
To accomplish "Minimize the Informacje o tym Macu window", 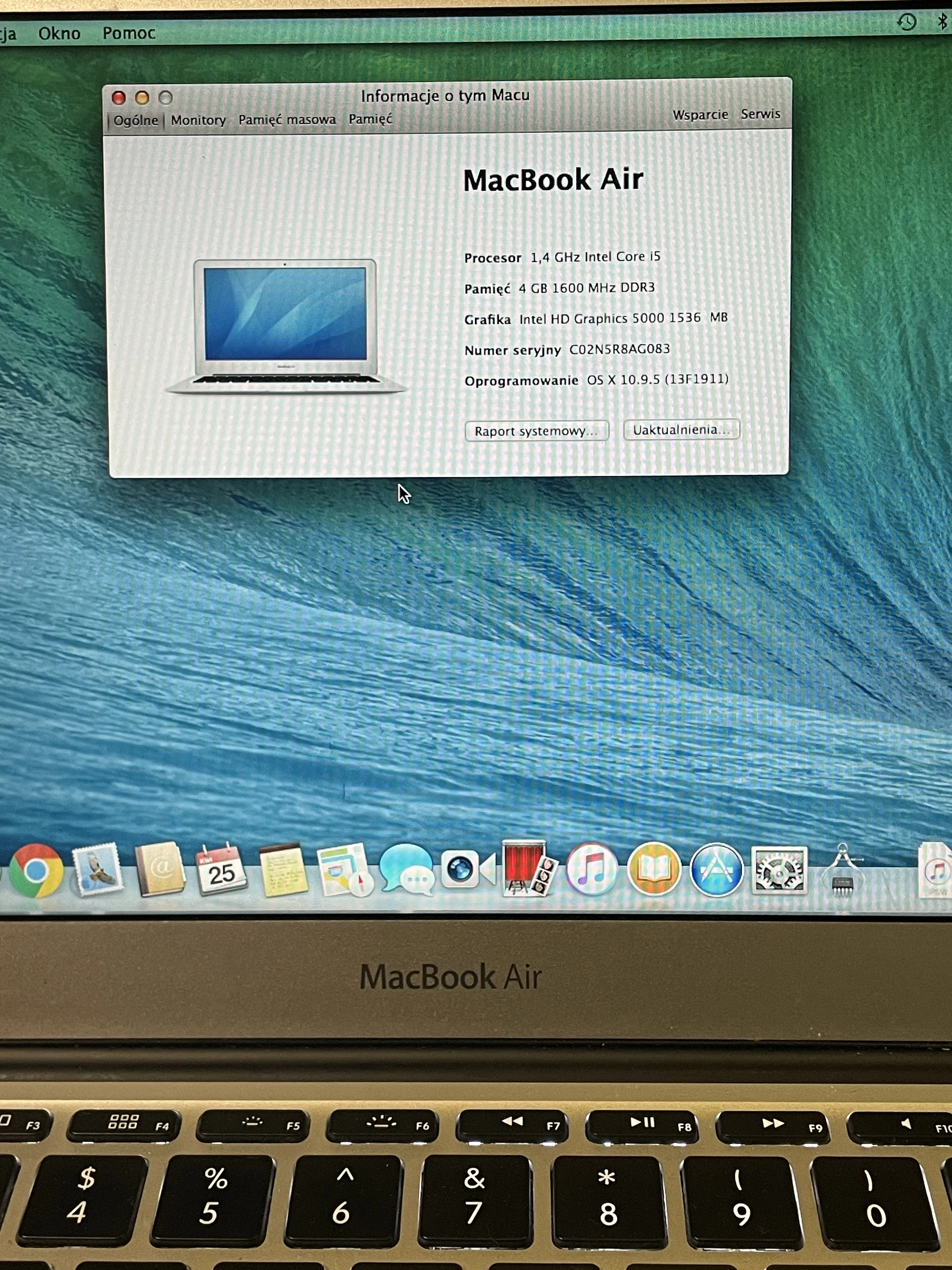I will (x=142, y=98).
